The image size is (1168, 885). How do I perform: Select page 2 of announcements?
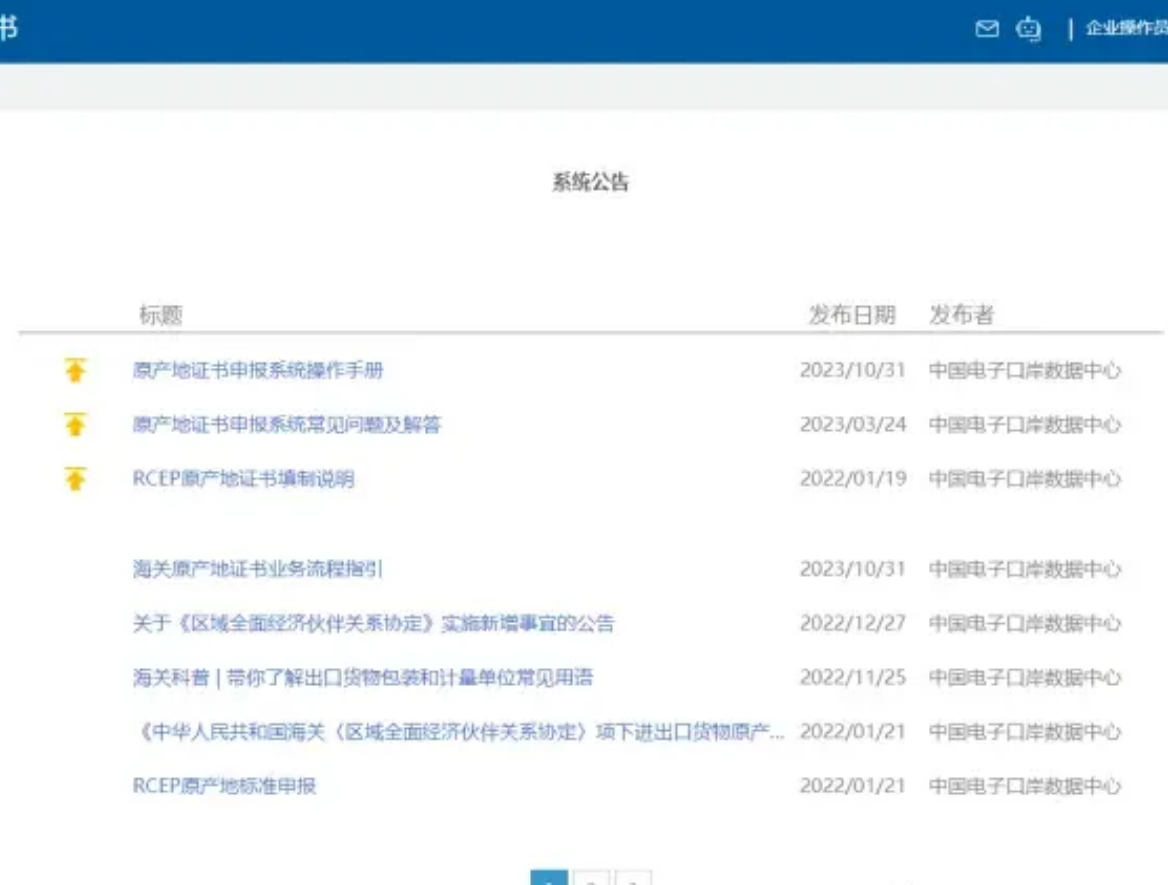click(x=592, y=880)
